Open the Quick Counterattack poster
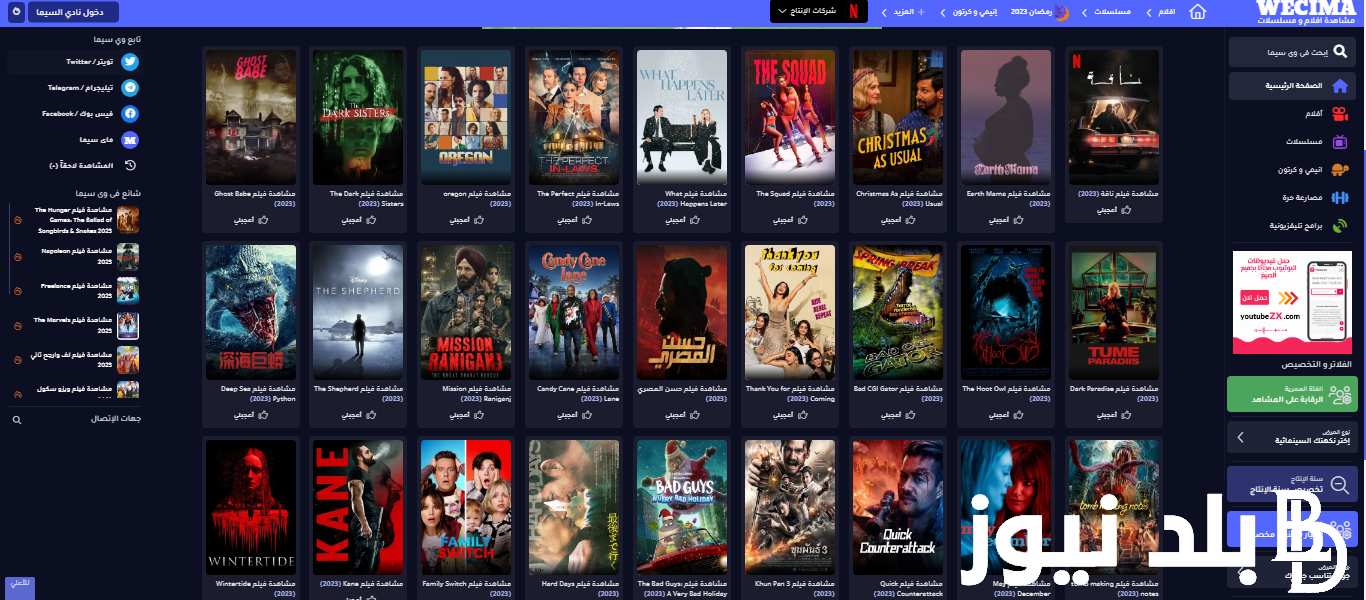The image size is (1366, 600). coord(899,507)
